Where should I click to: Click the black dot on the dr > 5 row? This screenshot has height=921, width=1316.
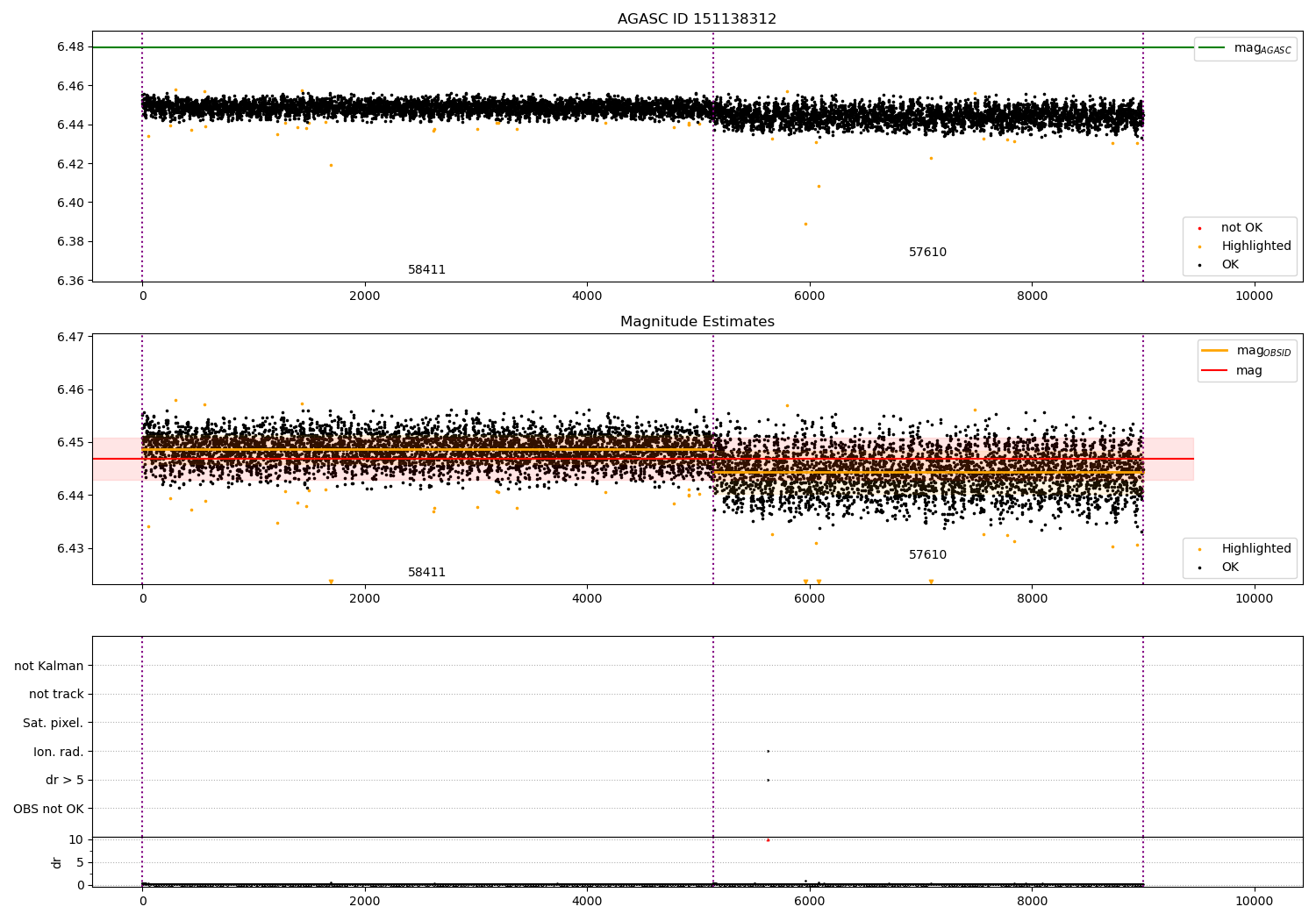[768, 780]
